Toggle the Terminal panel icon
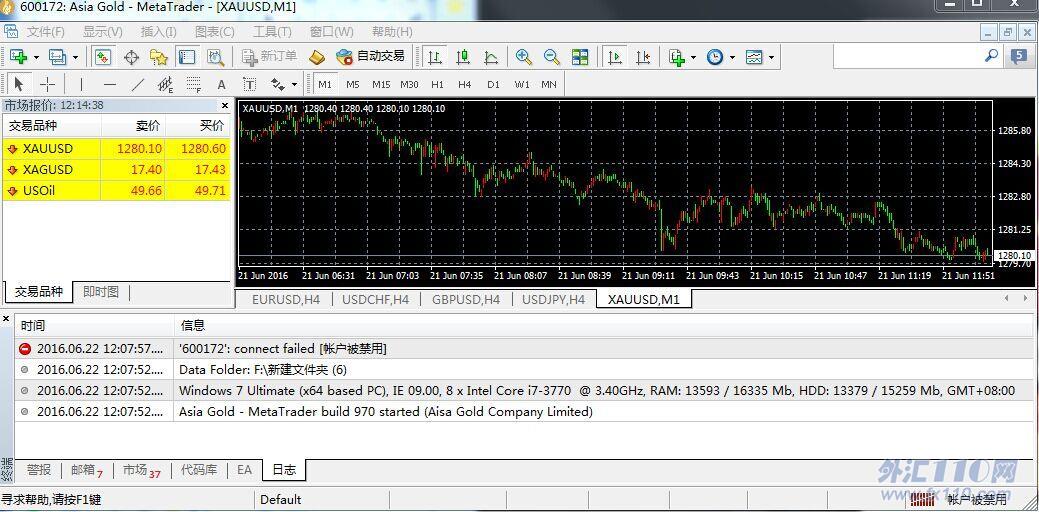The image size is (1039, 512). click(187, 57)
